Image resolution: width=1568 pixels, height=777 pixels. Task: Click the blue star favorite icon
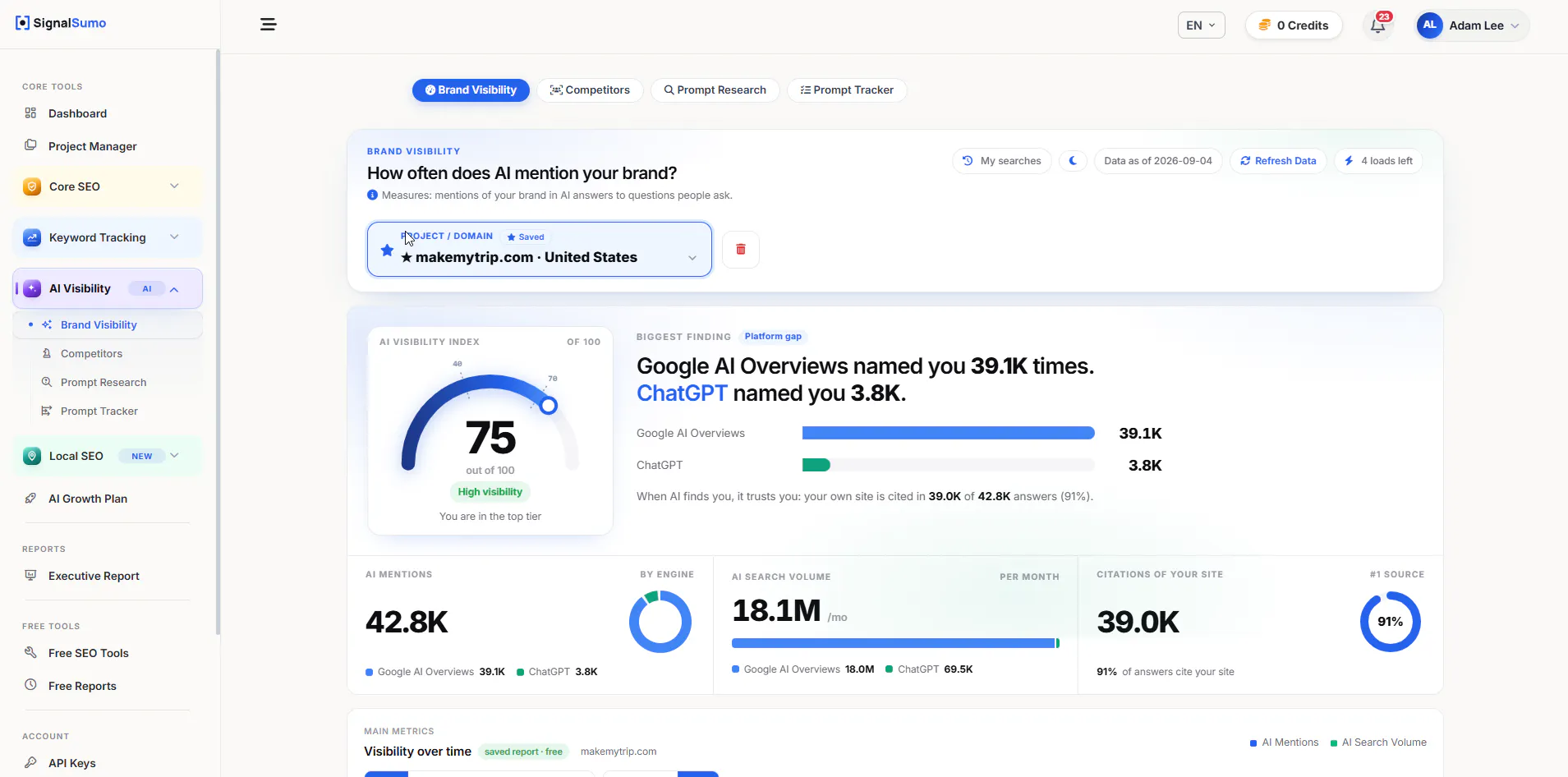(x=387, y=250)
